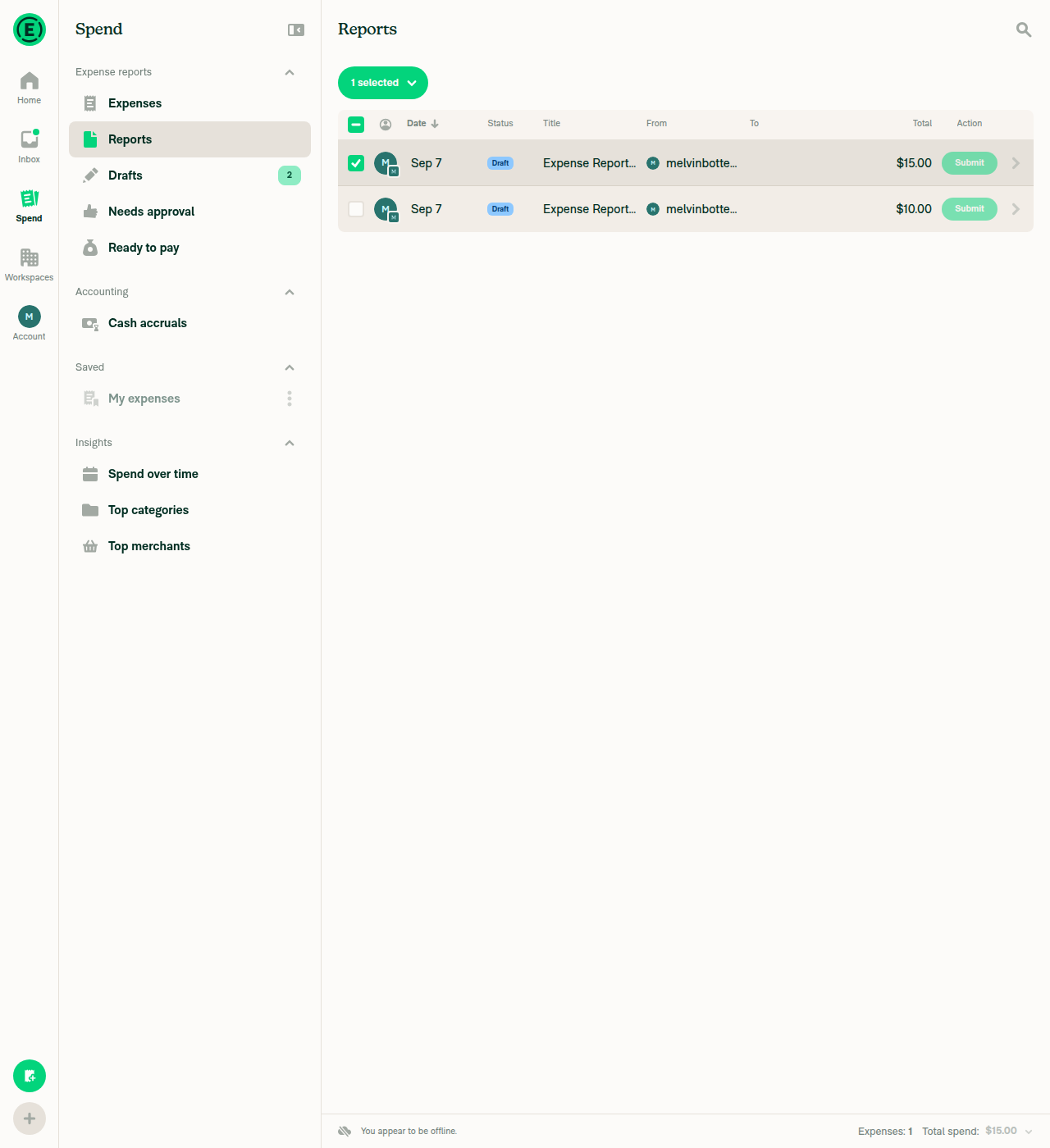Uncheck the $15.00 report checkbox
1050x1148 pixels.
click(356, 163)
